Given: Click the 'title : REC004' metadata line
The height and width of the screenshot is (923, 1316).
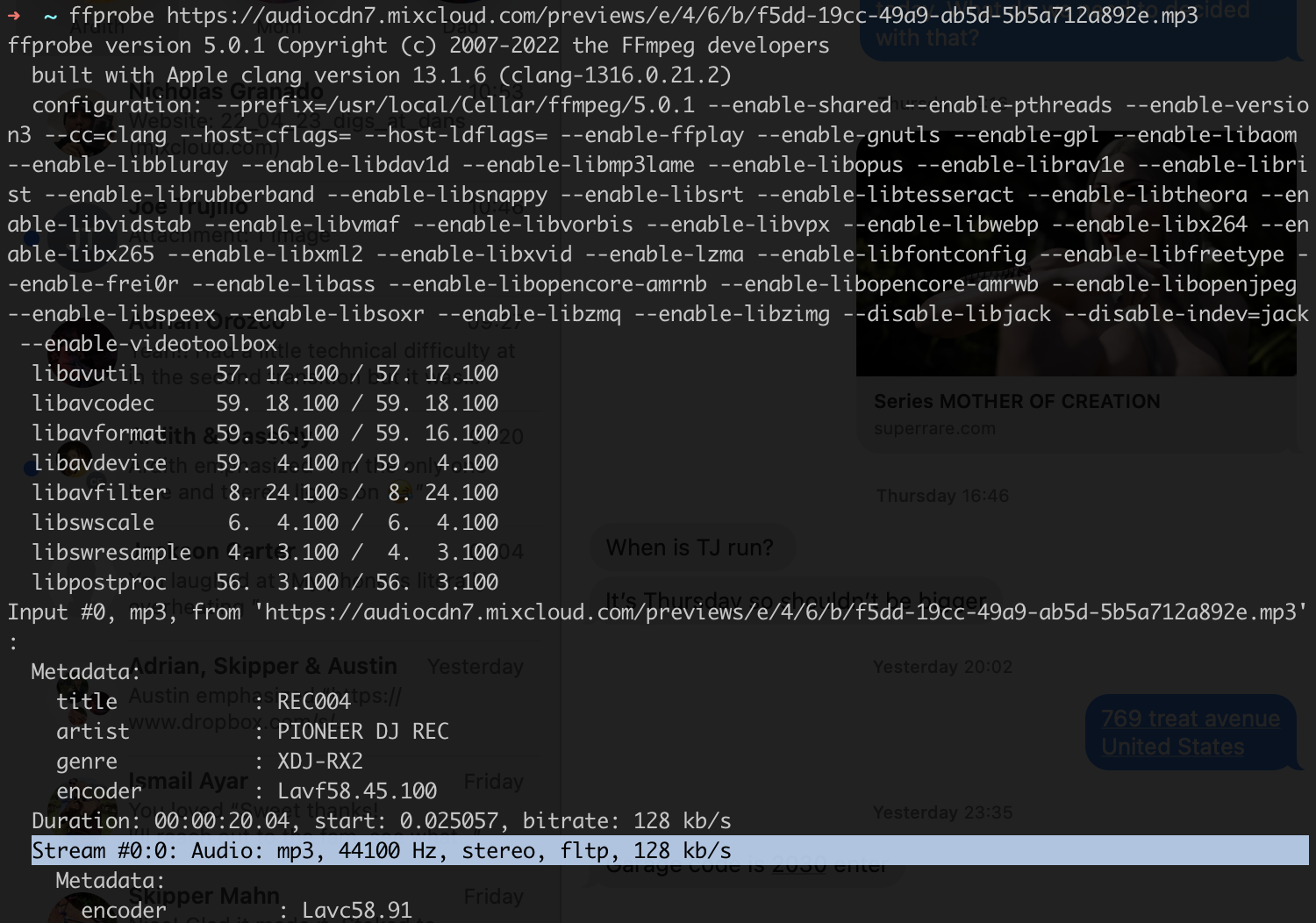Looking at the screenshot, I should tap(204, 702).
